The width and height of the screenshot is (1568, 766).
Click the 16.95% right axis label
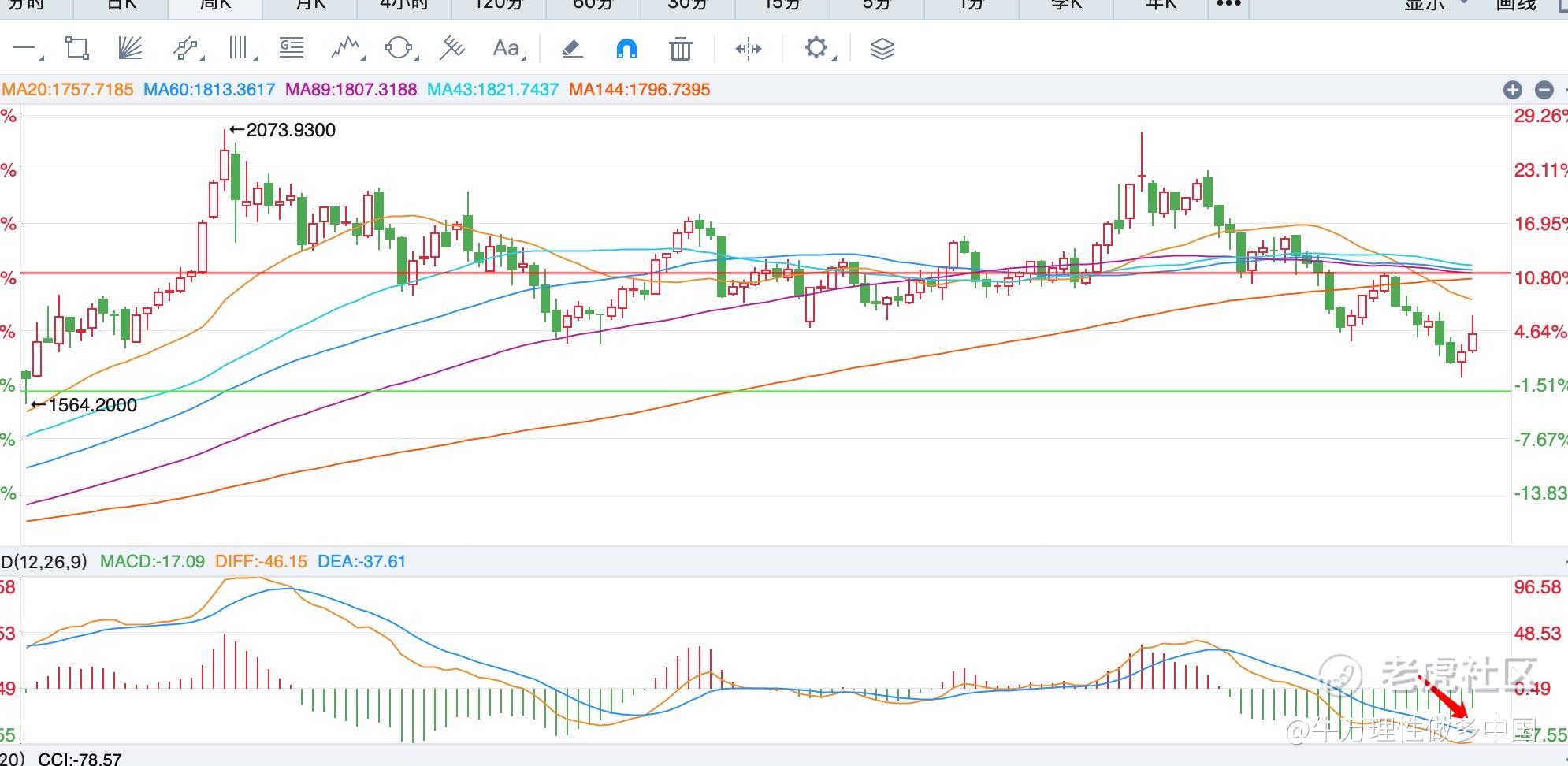click(1540, 224)
